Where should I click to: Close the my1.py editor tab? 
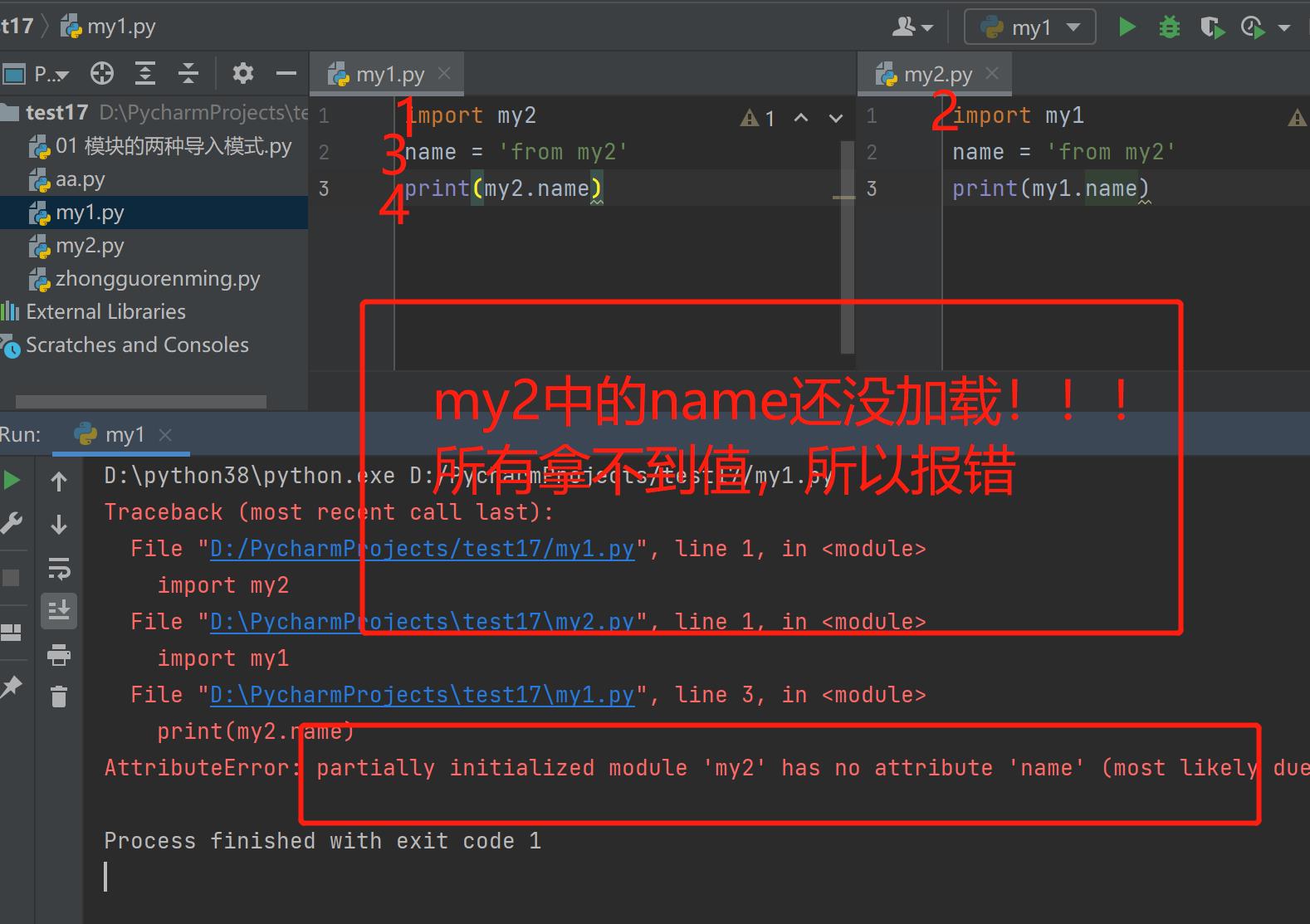pyautogui.click(x=444, y=73)
